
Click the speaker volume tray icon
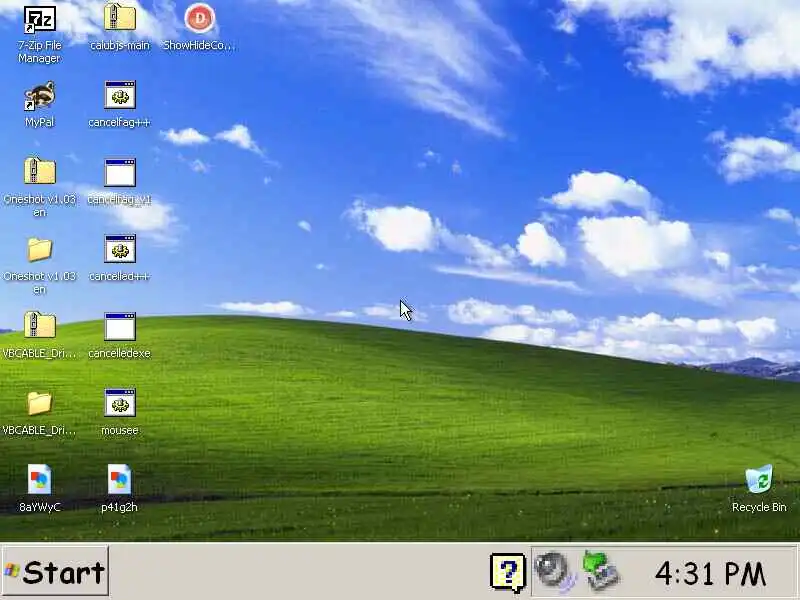point(555,571)
